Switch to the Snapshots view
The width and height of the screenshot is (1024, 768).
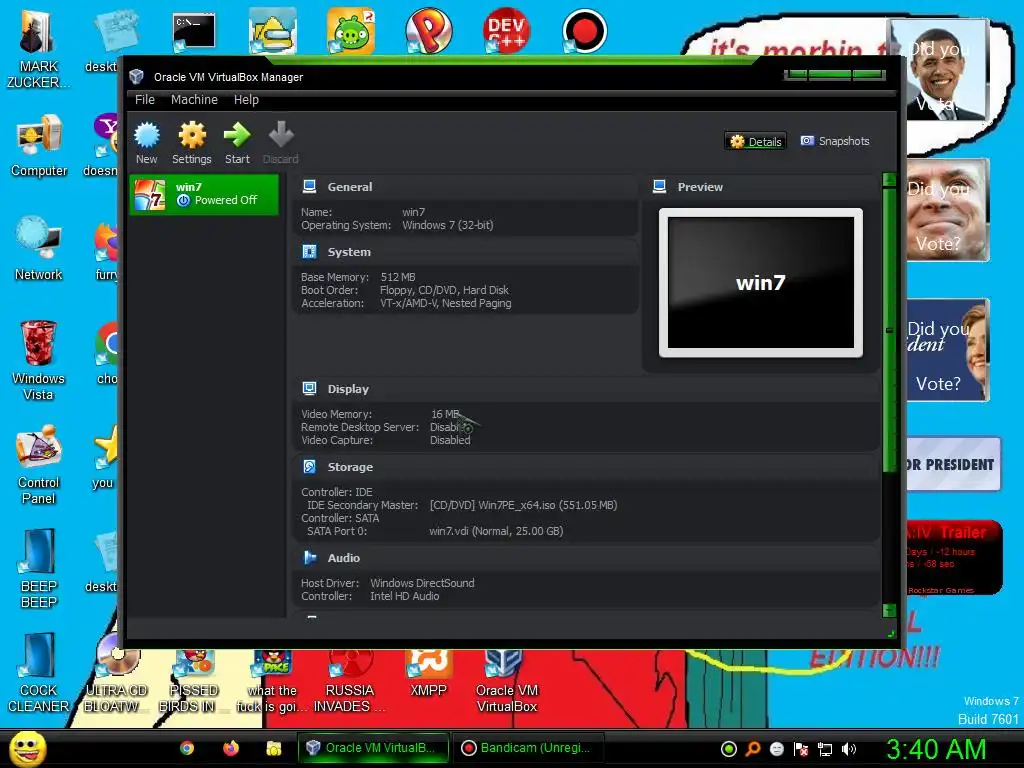click(x=835, y=141)
